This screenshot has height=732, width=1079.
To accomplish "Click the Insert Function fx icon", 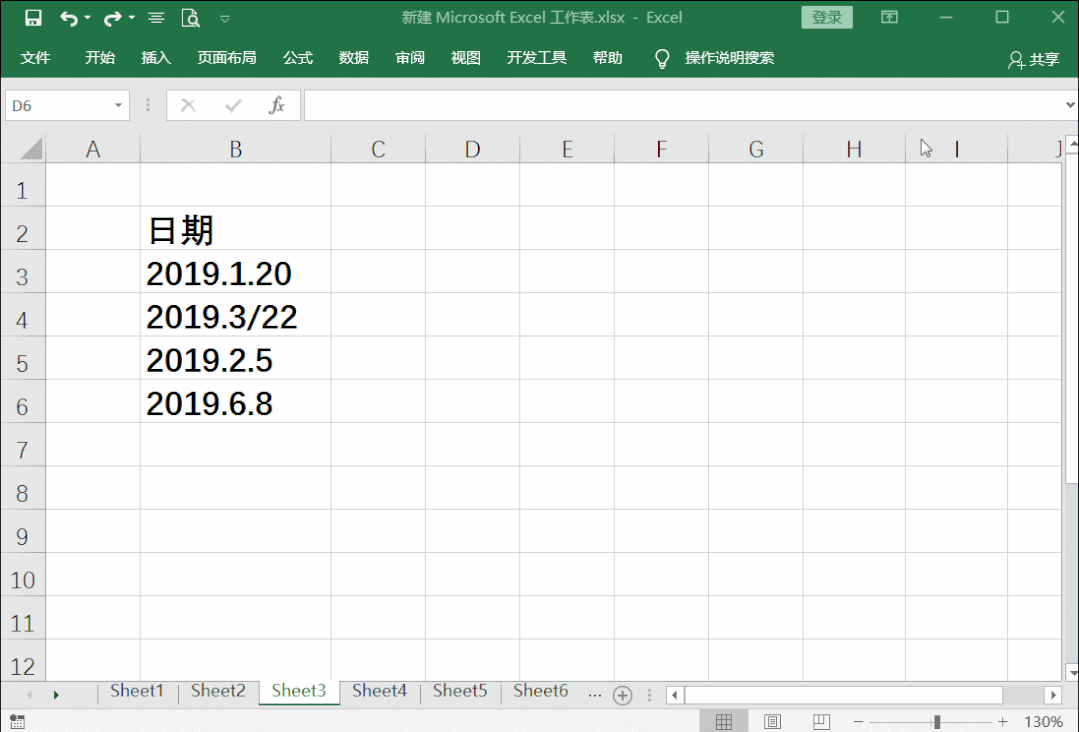I will (x=277, y=105).
